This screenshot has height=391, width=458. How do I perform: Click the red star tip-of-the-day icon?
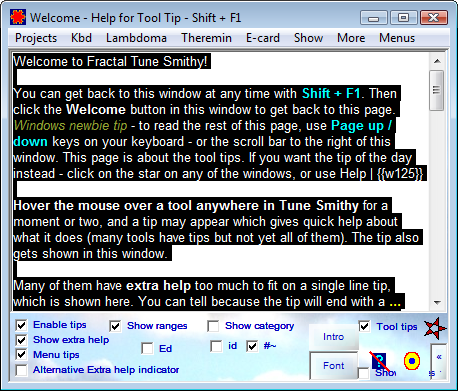coord(435,328)
